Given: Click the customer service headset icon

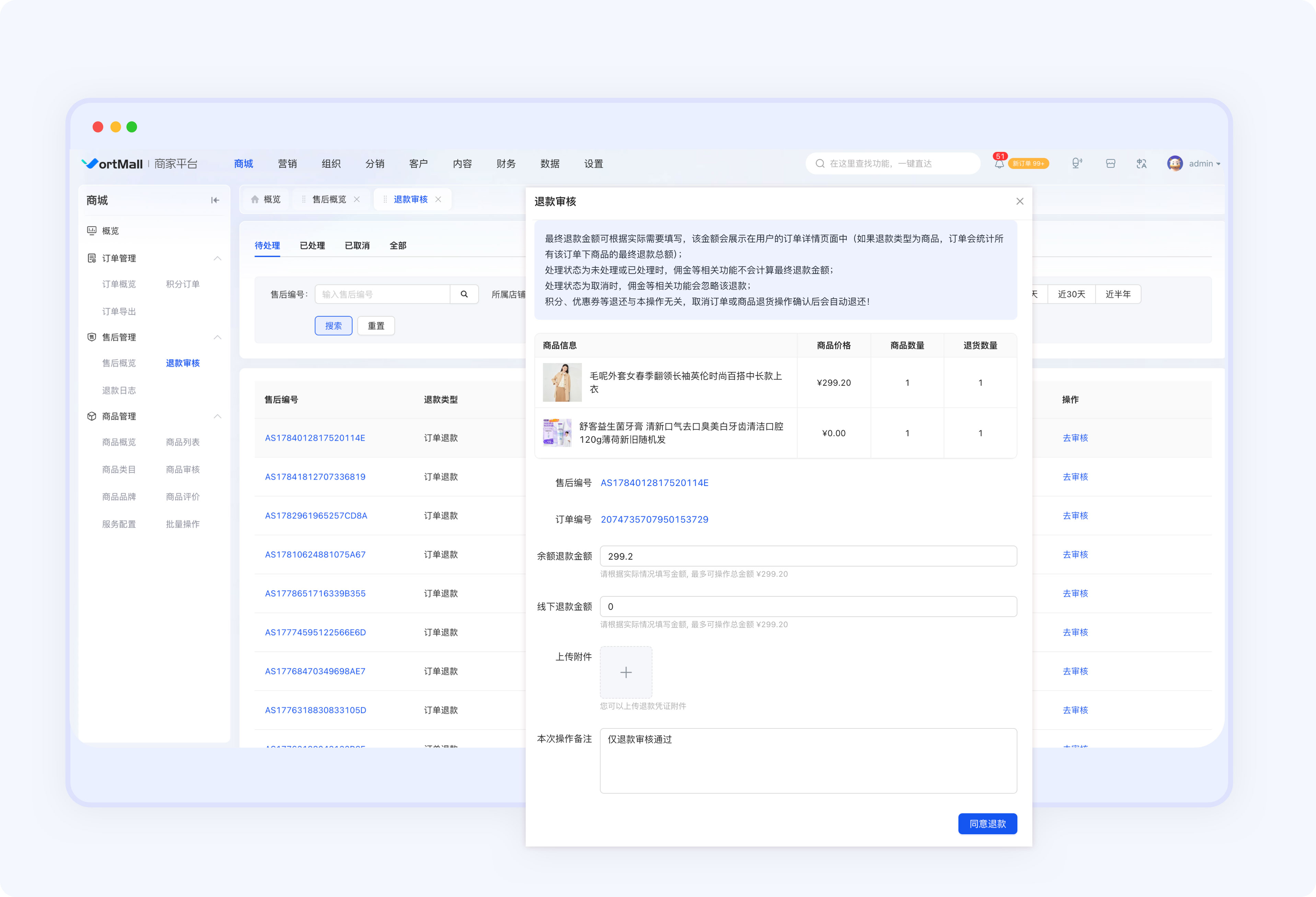Looking at the screenshot, I should [x=1077, y=164].
